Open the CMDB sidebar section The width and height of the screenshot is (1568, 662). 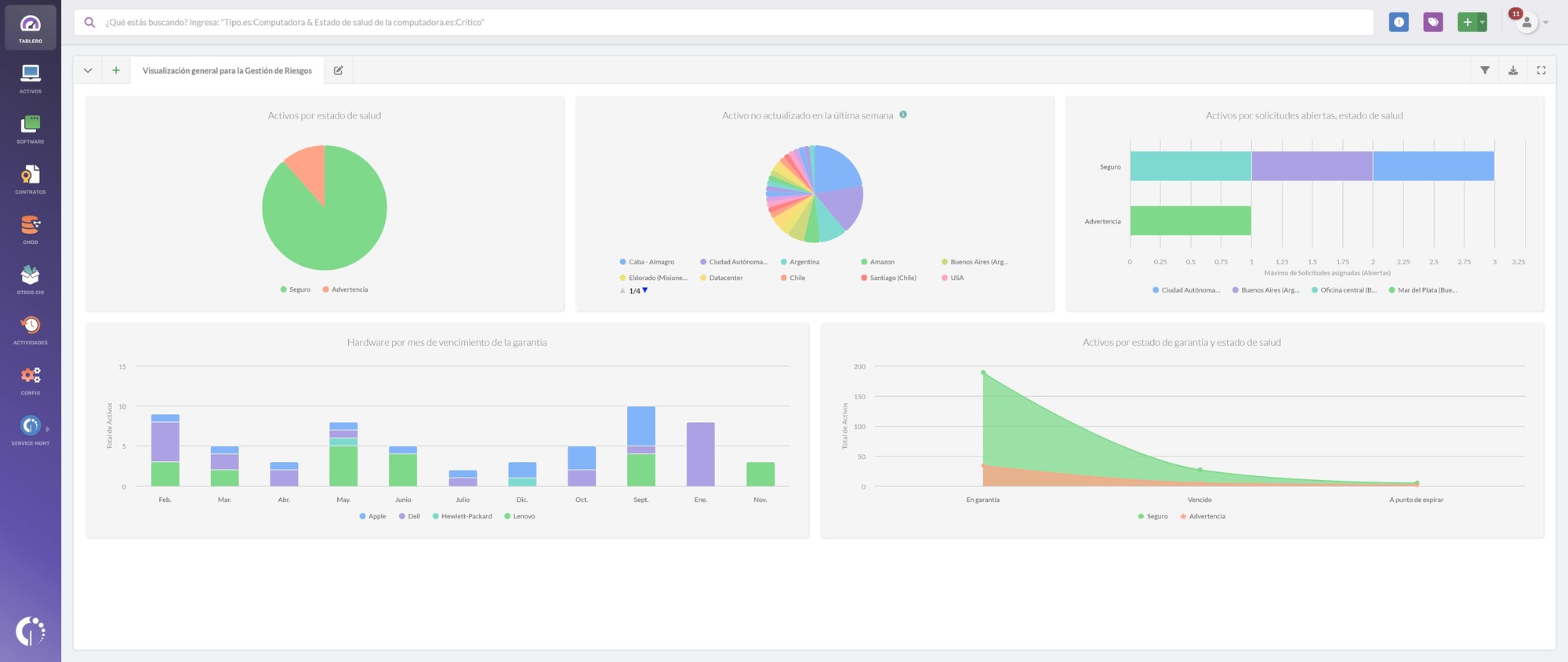point(31,229)
